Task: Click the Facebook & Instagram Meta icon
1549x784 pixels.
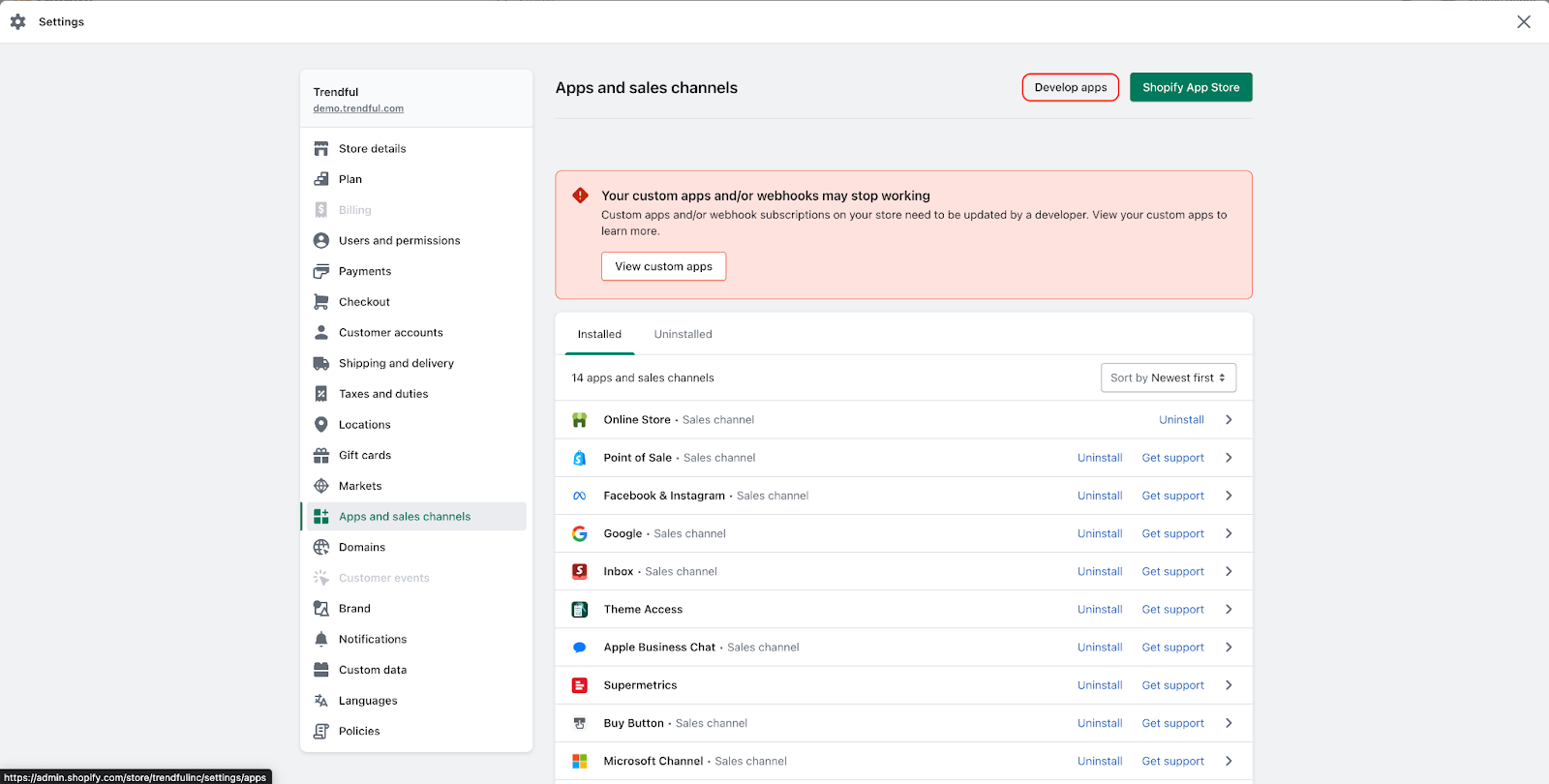Action: coord(580,496)
